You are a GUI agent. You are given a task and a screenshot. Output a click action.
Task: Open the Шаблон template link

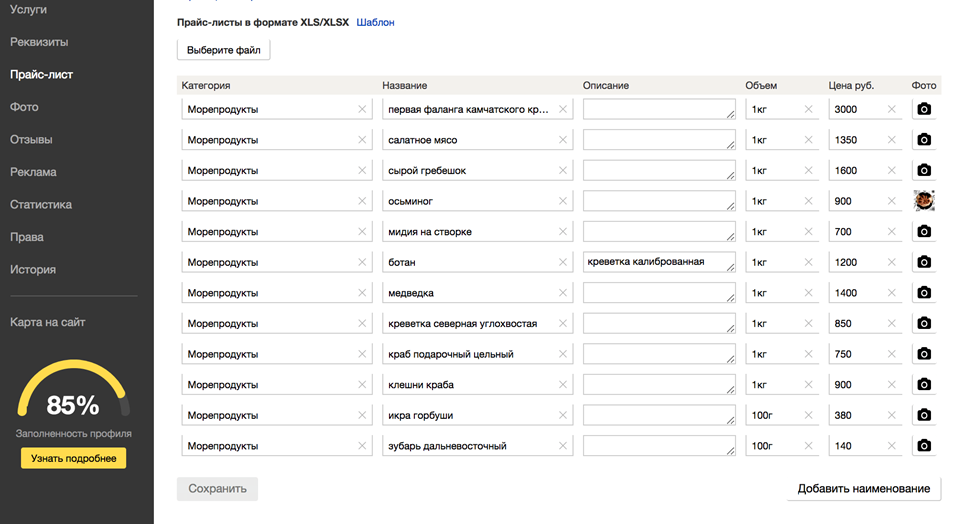[375, 22]
